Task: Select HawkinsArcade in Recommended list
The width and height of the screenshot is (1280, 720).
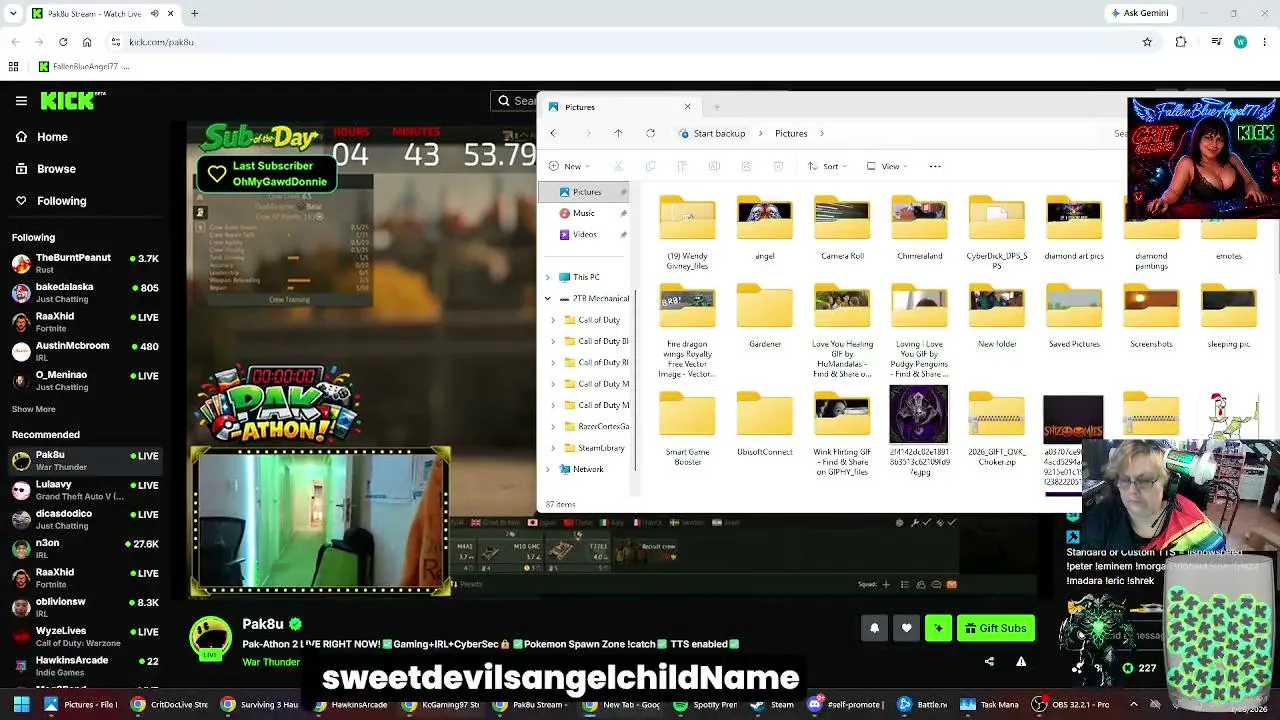Action: pos(87,665)
